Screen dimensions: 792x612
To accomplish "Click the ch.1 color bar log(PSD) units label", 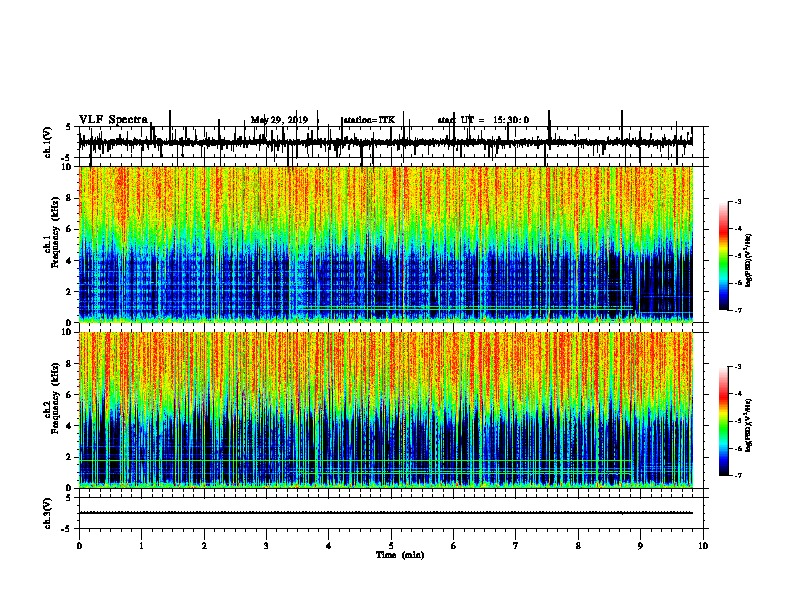I will [x=749, y=261].
